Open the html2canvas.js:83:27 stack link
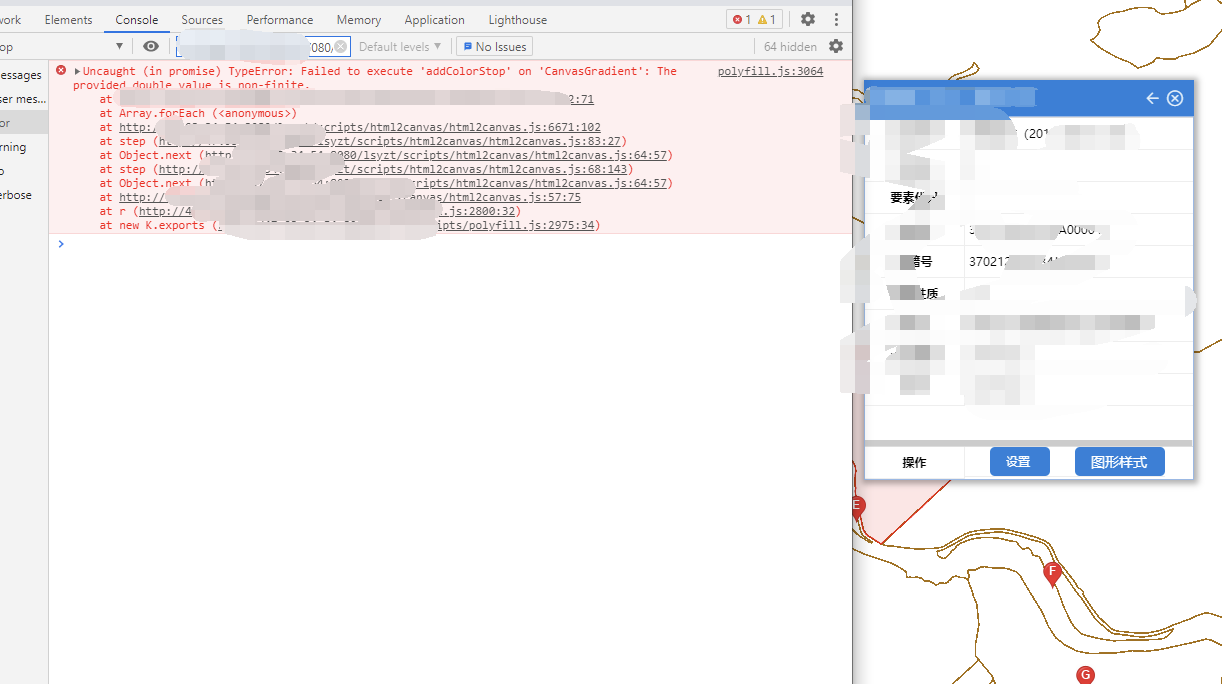This screenshot has height=684, width=1222. coord(389,141)
